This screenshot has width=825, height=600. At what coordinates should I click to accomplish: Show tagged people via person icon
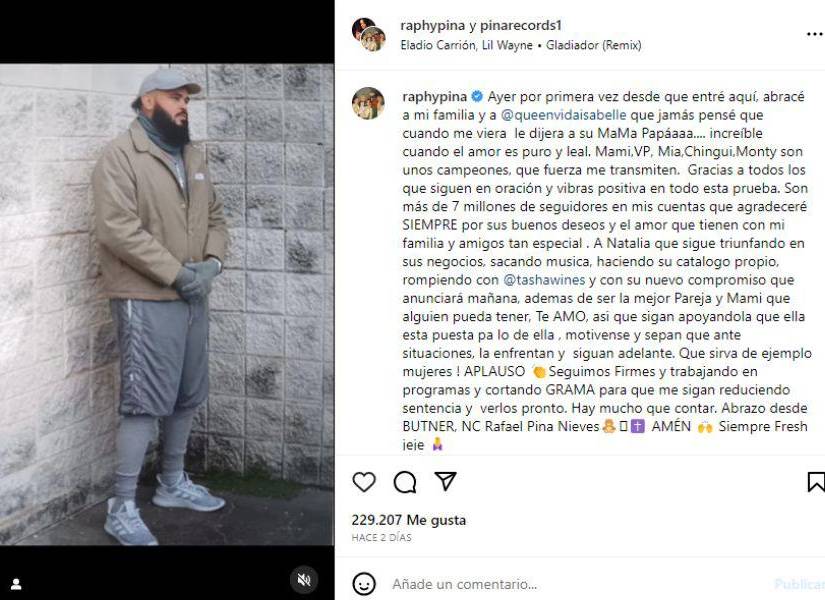coord(16,584)
